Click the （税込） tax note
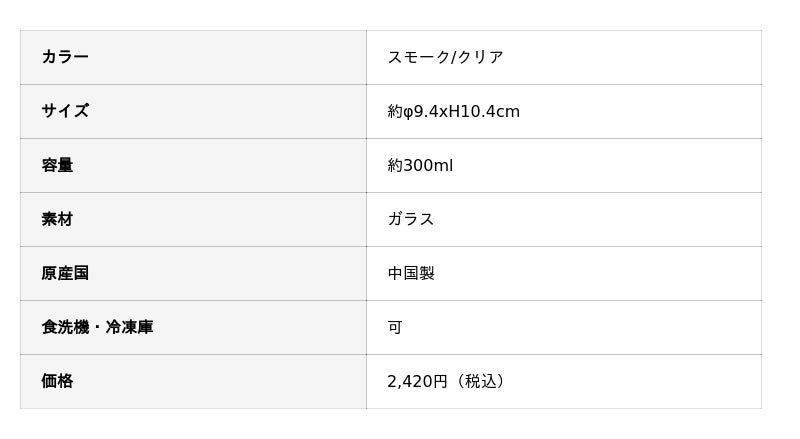 coord(481,381)
